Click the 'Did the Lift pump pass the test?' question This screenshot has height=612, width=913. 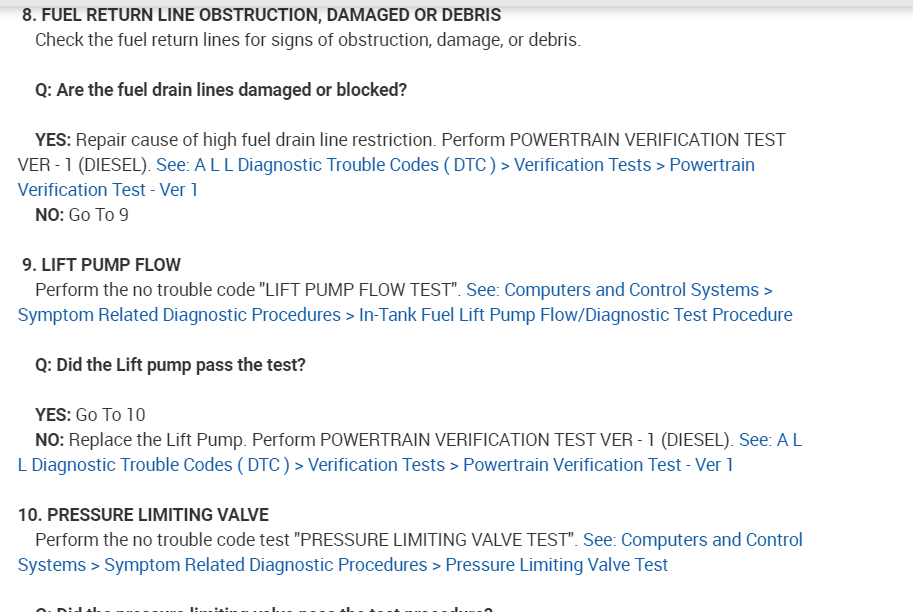pyautogui.click(x=170, y=365)
